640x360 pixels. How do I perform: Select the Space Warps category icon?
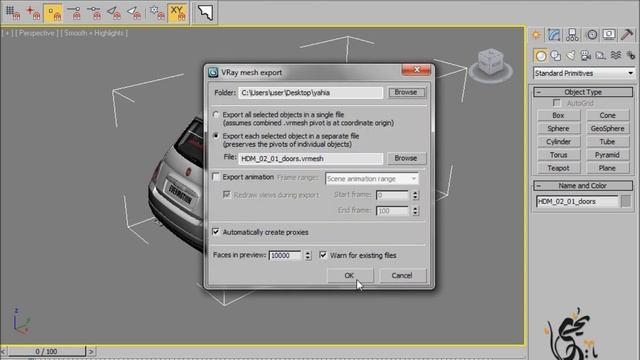(x=616, y=56)
